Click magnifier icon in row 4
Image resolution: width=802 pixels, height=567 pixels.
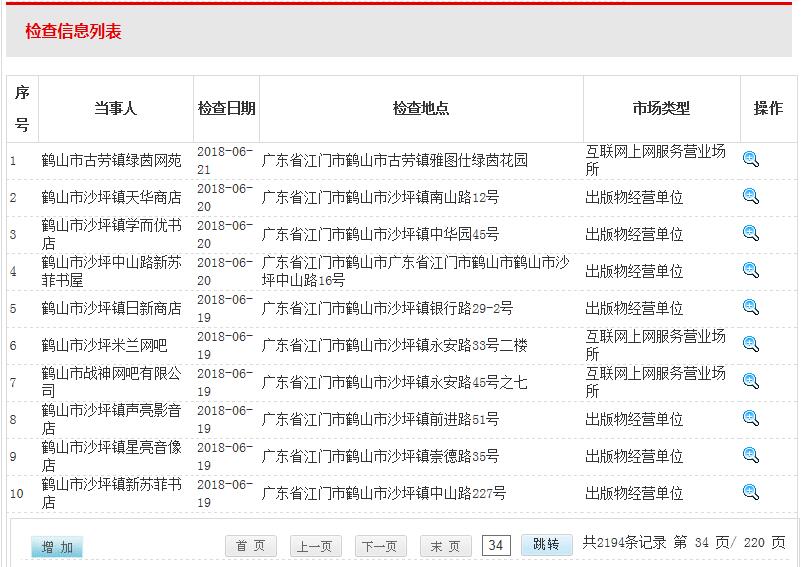click(751, 271)
